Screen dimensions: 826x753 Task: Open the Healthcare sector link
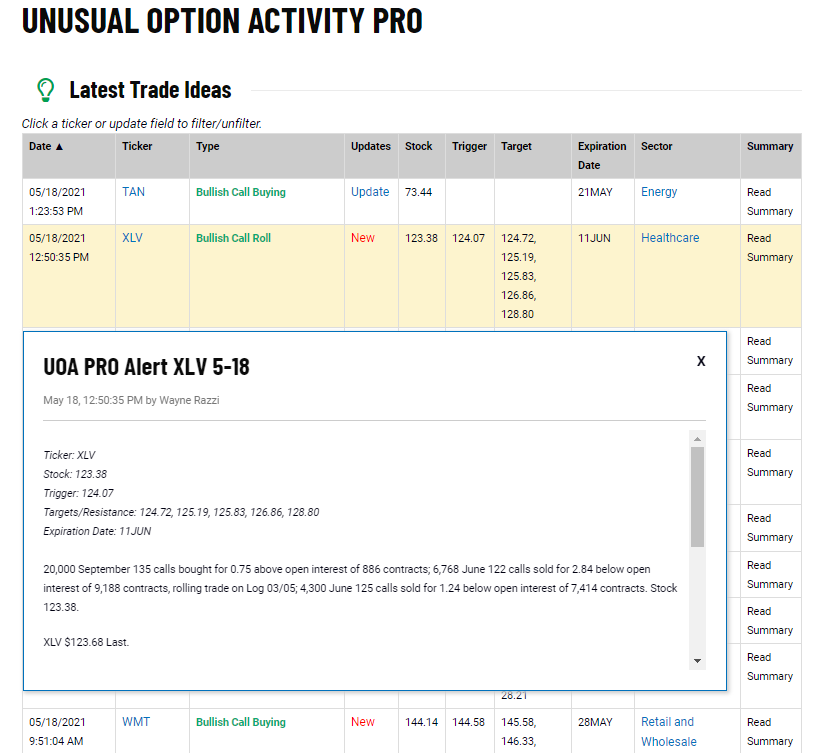(x=670, y=238)
